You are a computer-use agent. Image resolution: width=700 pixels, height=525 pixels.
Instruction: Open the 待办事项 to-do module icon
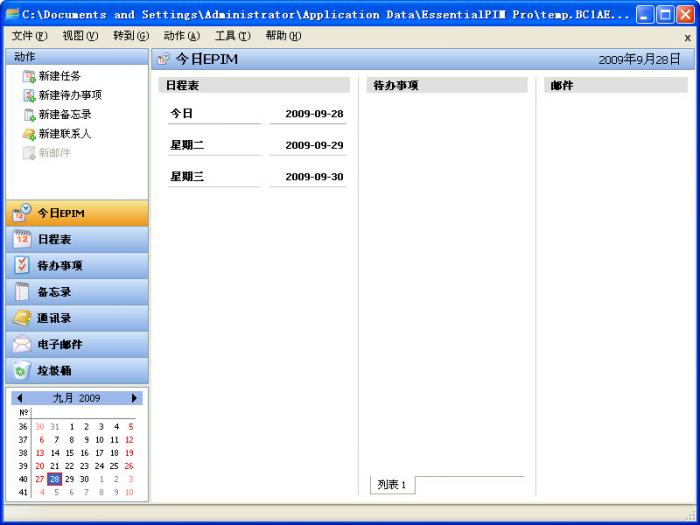point(22,266)
